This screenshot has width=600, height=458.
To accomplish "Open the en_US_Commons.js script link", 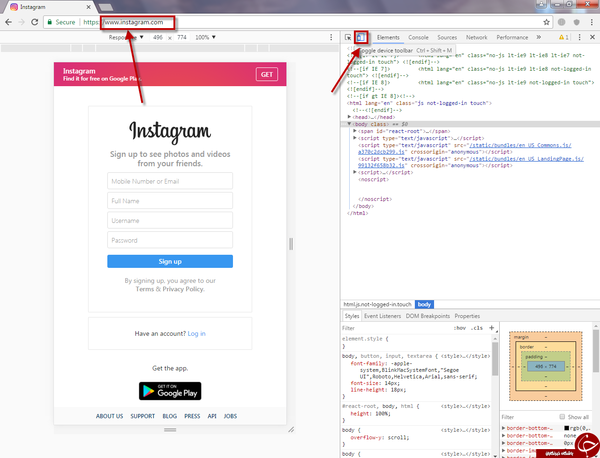I will point(520,145).
